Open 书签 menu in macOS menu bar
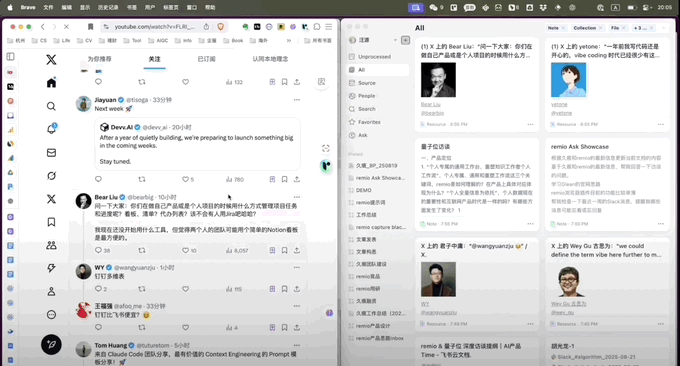680x366 pixels. pyautogui.click(x=132, y=7)
